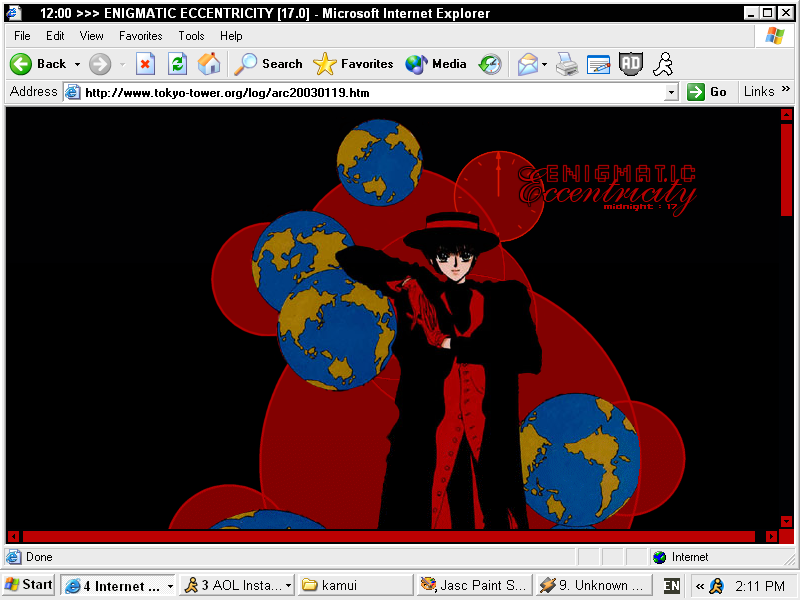Expand the Mail button dropdown arrow
This screenshot has width=800, height=600.
pyautogui.click(x=544, y=64)
